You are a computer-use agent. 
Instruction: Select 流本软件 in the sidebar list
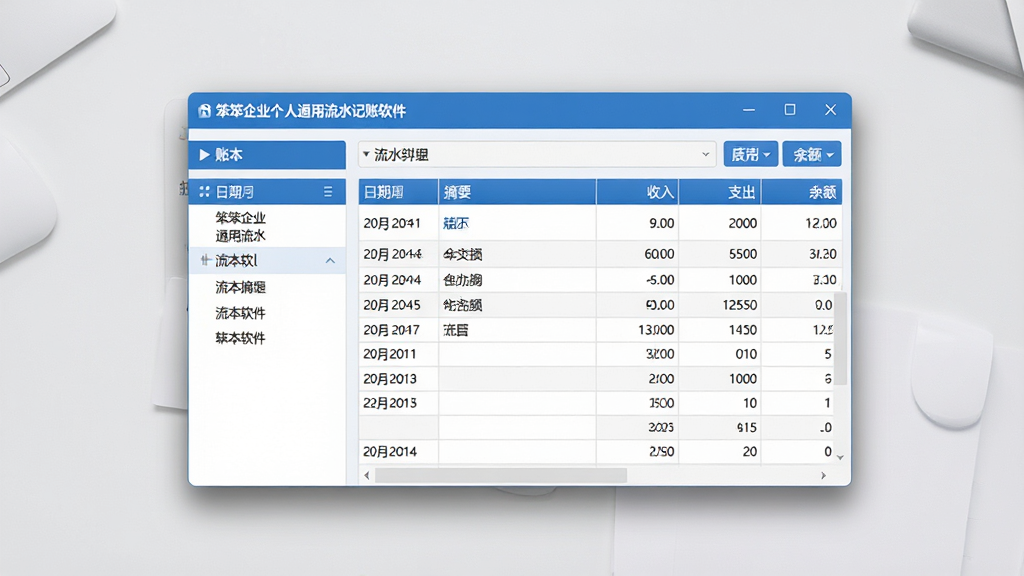tap(240, 313)
